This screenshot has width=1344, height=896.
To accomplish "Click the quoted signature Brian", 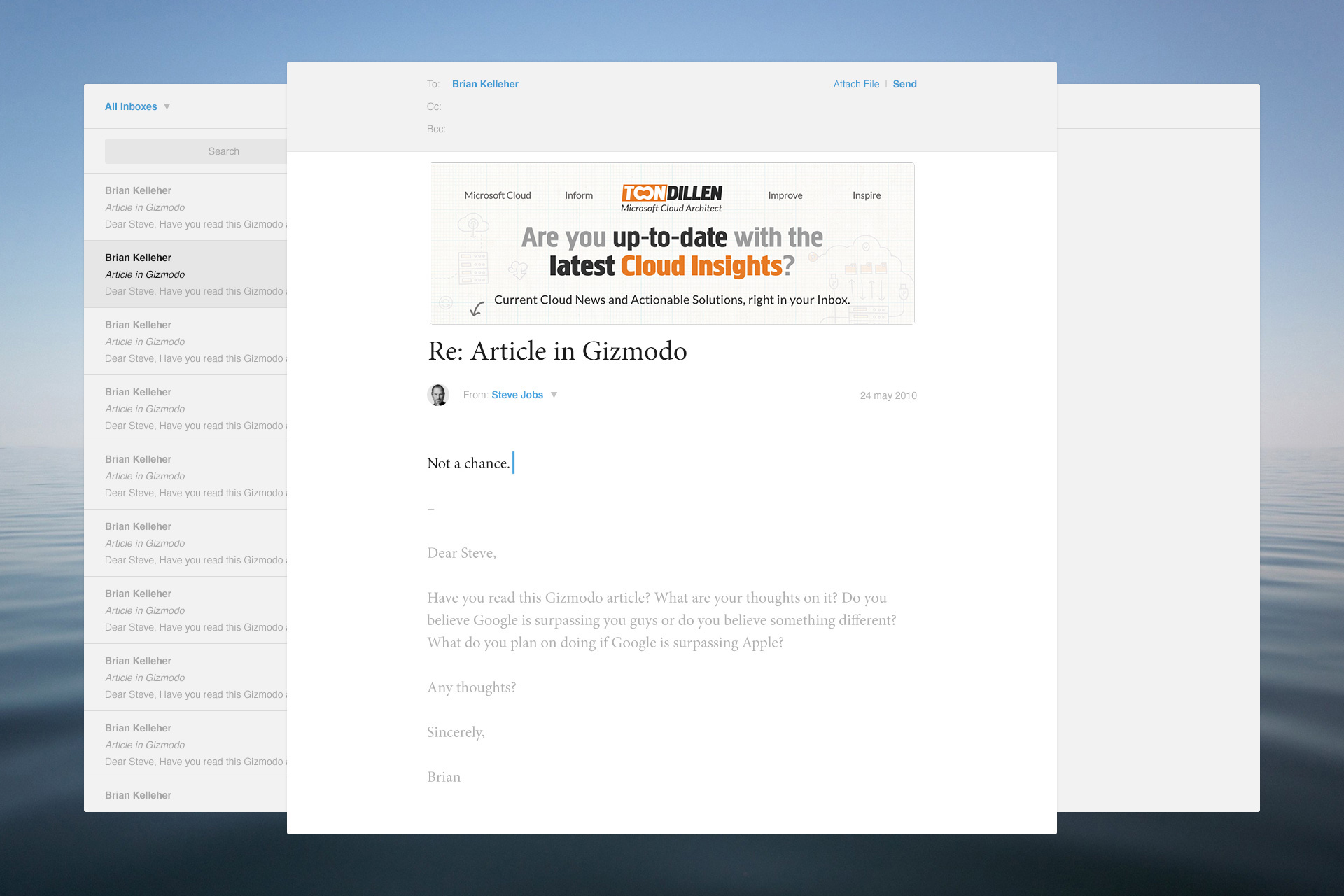I will point(444,777).
